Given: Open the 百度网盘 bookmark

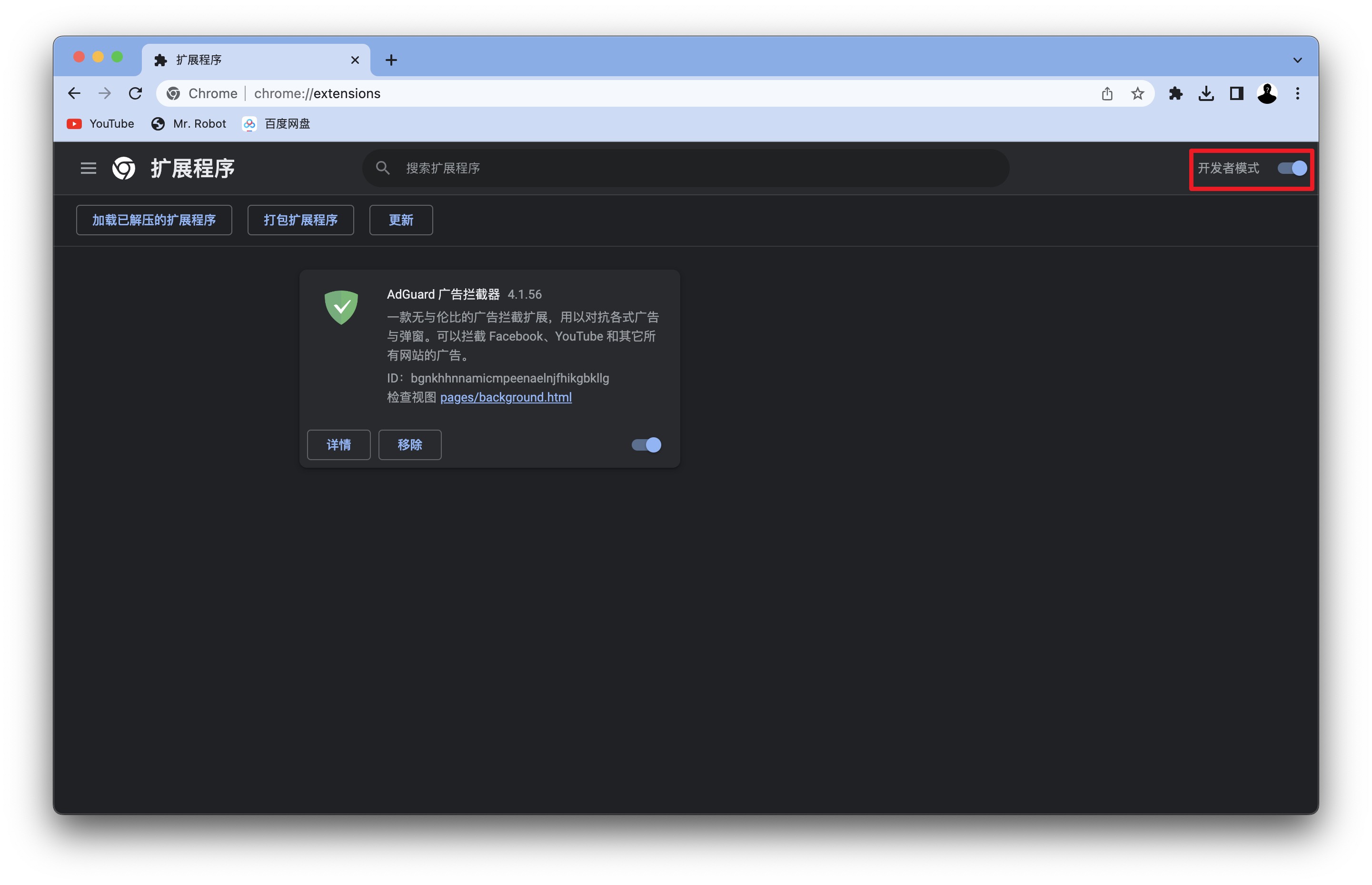Looking at the screenshot, I should (277, 124).
